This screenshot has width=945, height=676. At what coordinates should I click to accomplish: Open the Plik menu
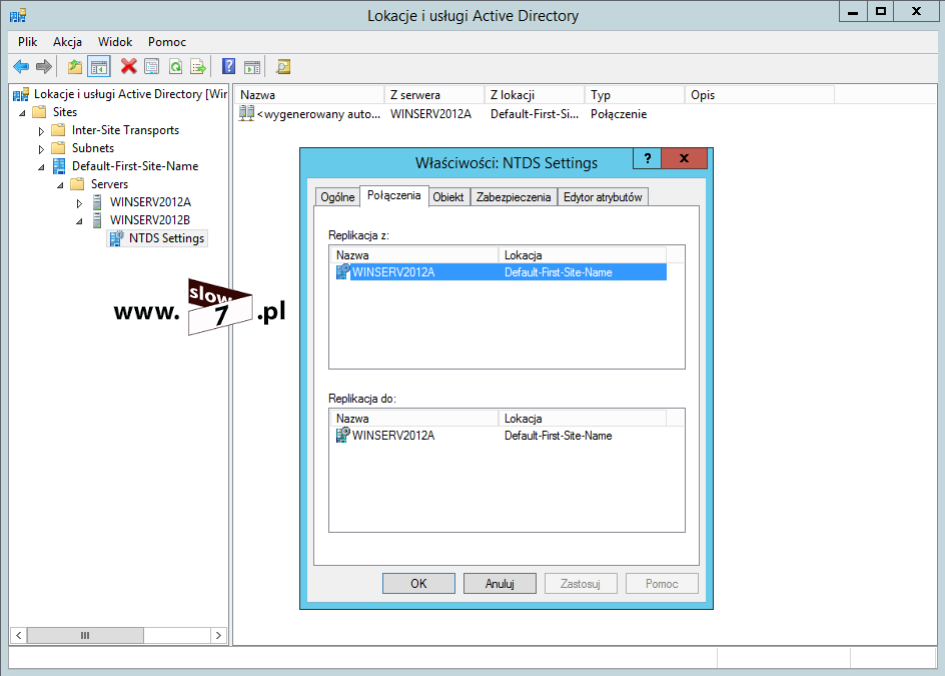(27, 42)
